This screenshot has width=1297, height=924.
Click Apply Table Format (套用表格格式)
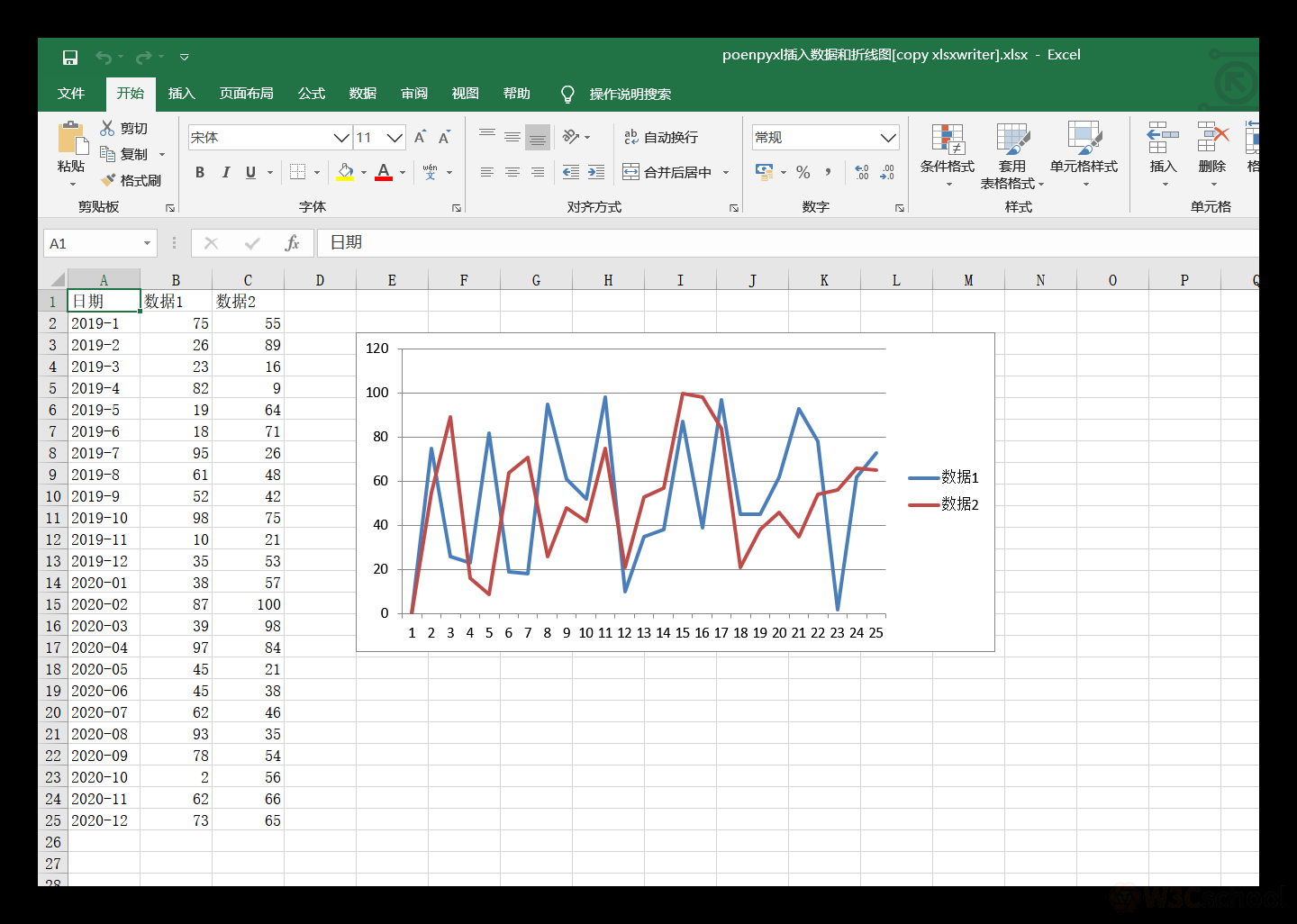pos(1012,153)
